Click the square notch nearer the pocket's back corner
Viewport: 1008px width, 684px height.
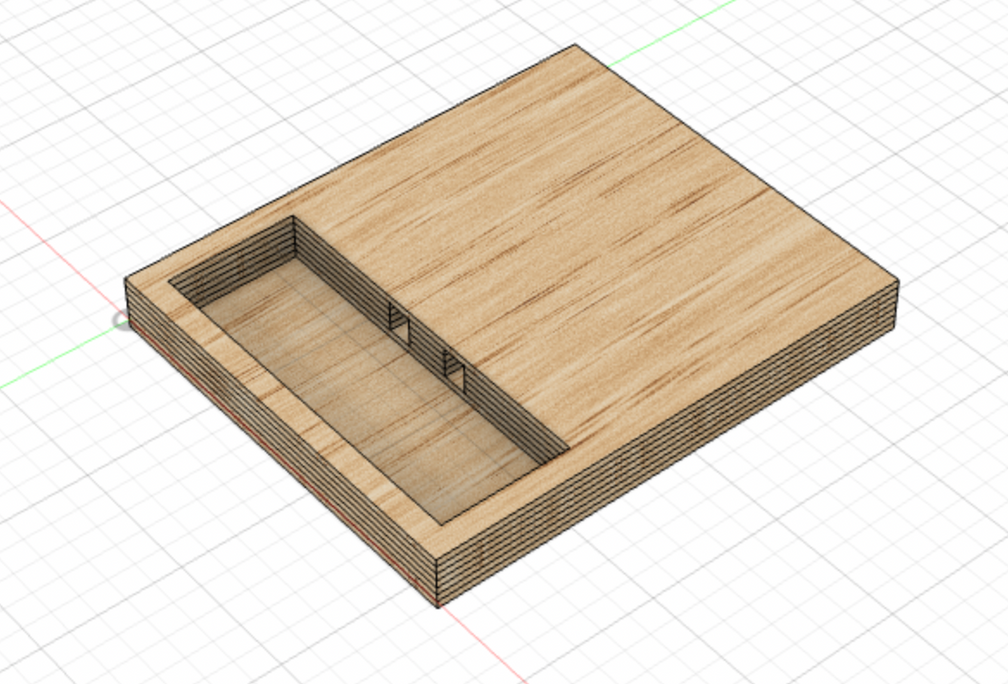(x=399, y=325)
